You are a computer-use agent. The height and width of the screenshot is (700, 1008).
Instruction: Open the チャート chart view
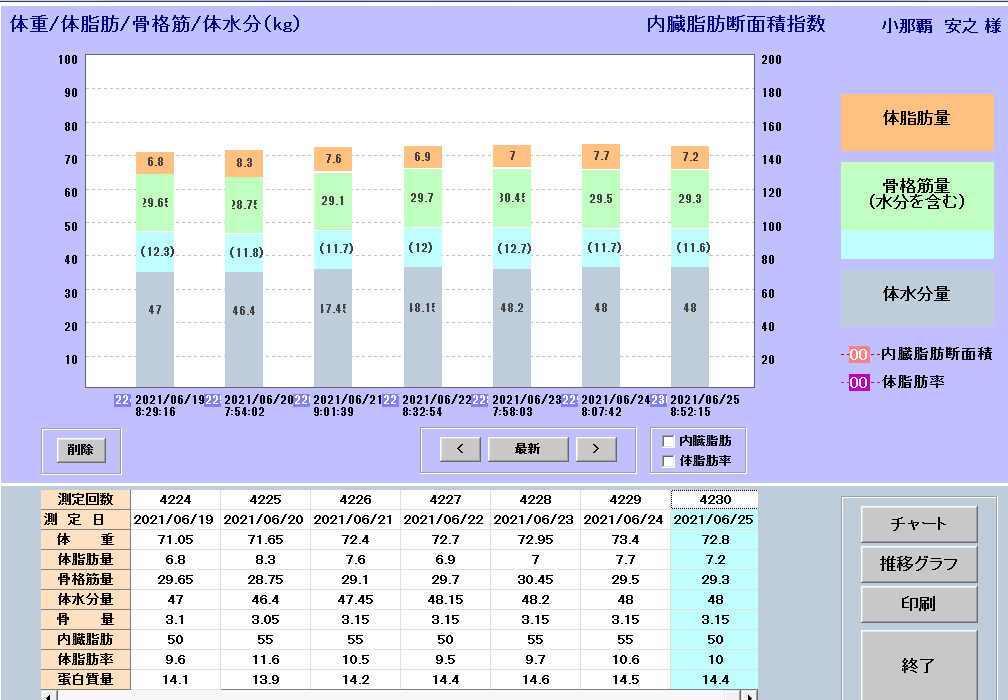(918, 524)
